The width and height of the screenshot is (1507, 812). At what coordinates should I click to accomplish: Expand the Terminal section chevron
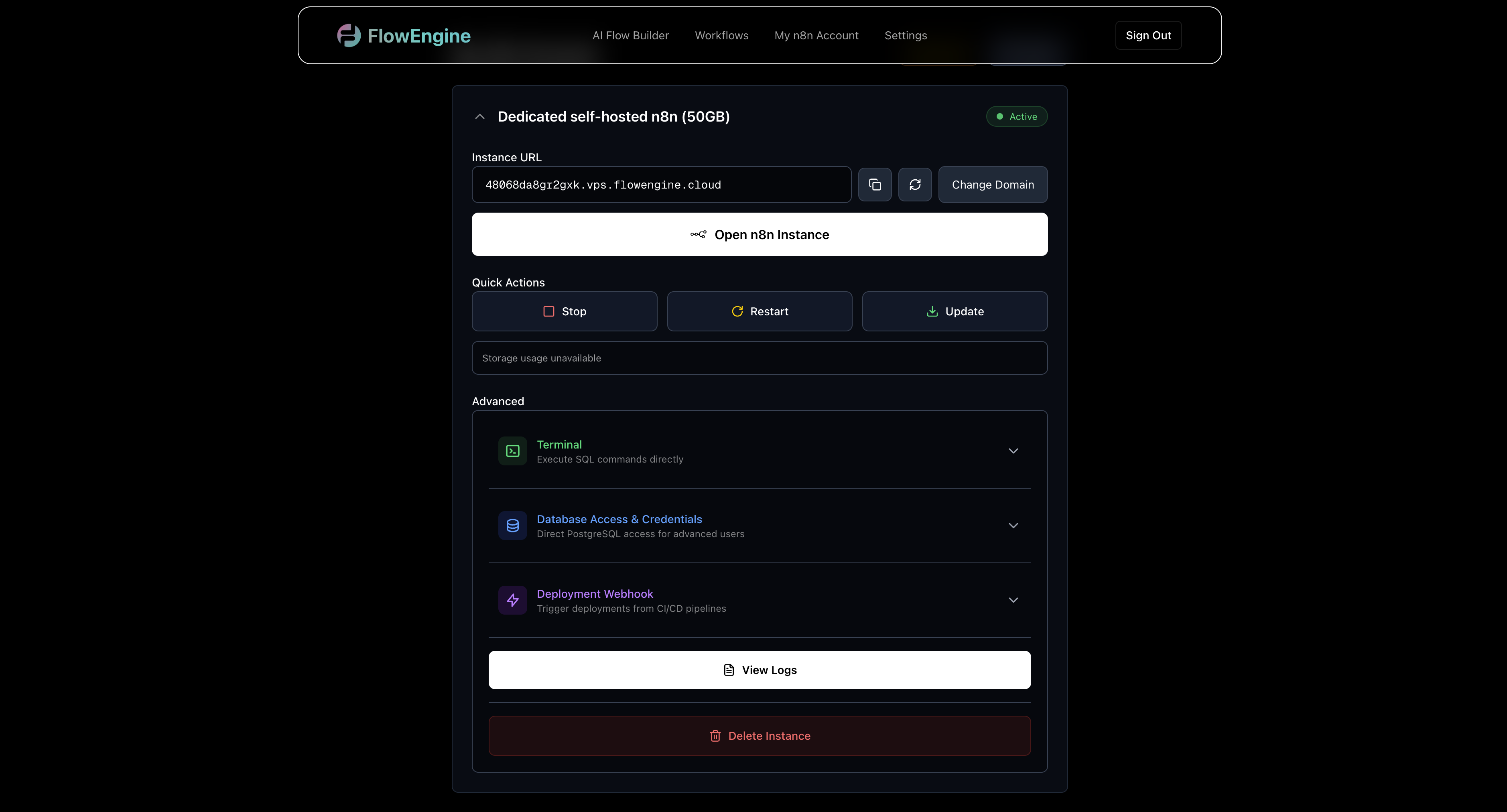coord(1013,451)
